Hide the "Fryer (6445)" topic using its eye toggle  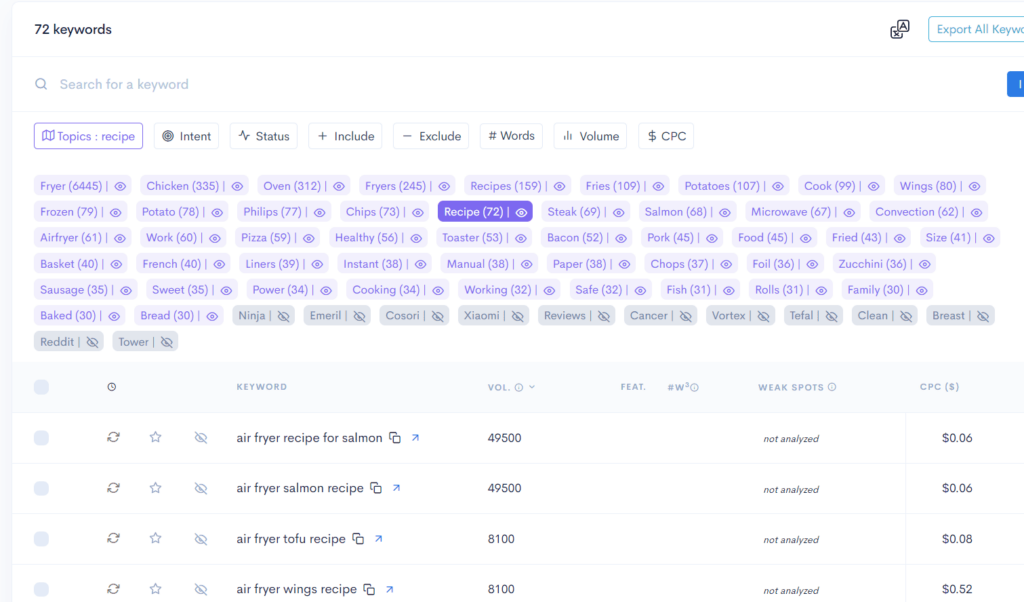click(119, 185)
